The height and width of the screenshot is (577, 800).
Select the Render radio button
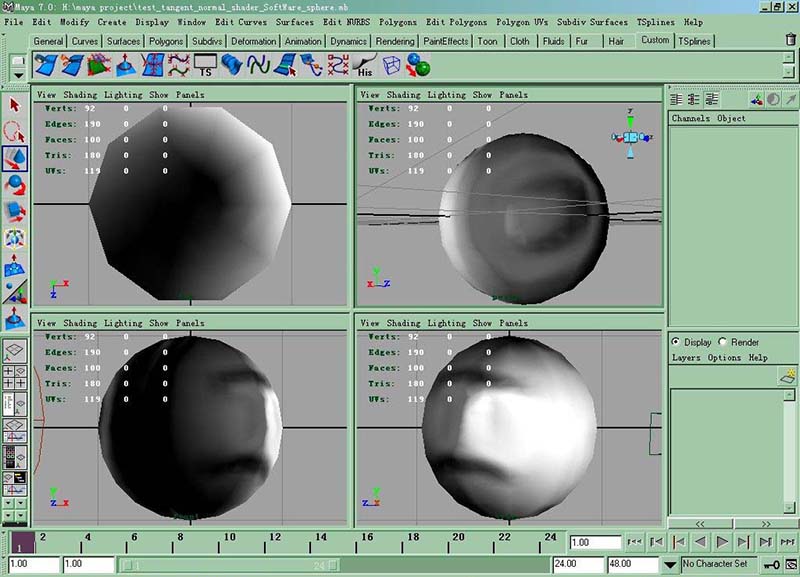click(722, 341)
